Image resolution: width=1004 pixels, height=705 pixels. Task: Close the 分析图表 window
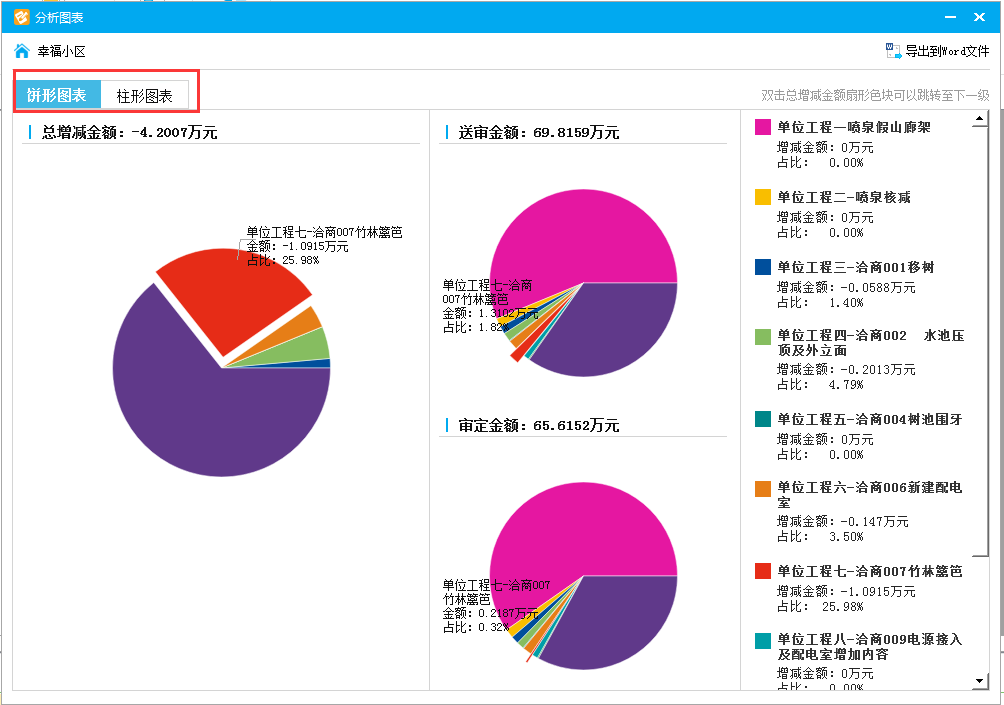(x=979, y=17)
